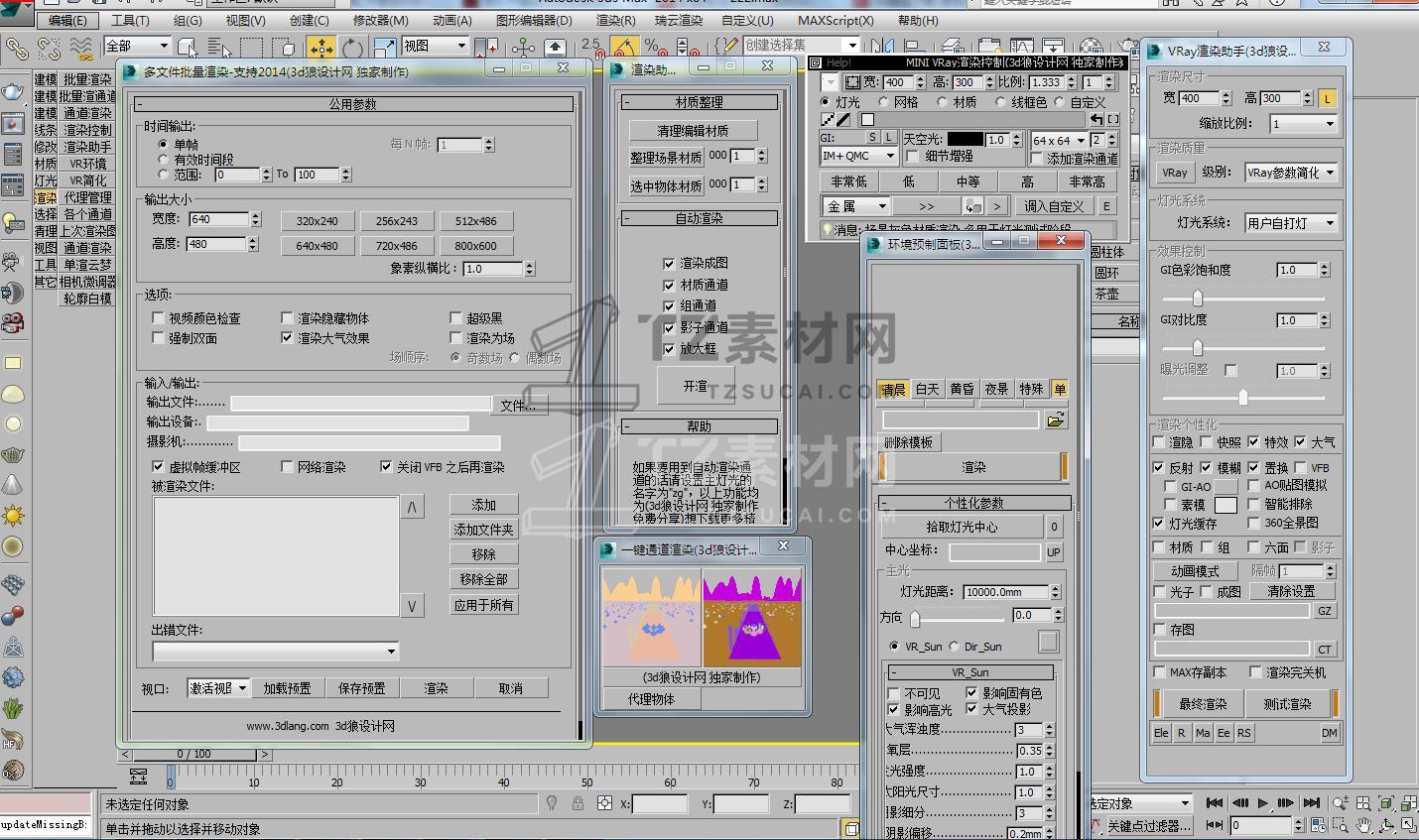
Task: Click the teapot icon in left toolbar
Action: point(12,92)
